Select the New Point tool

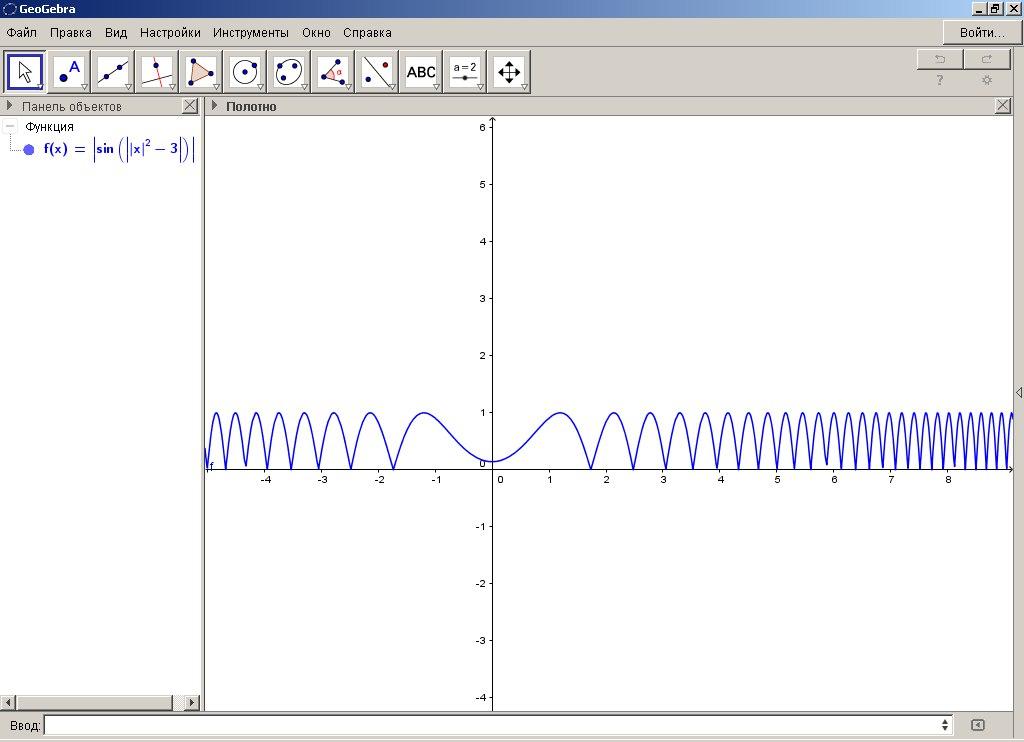coord(69,71)
